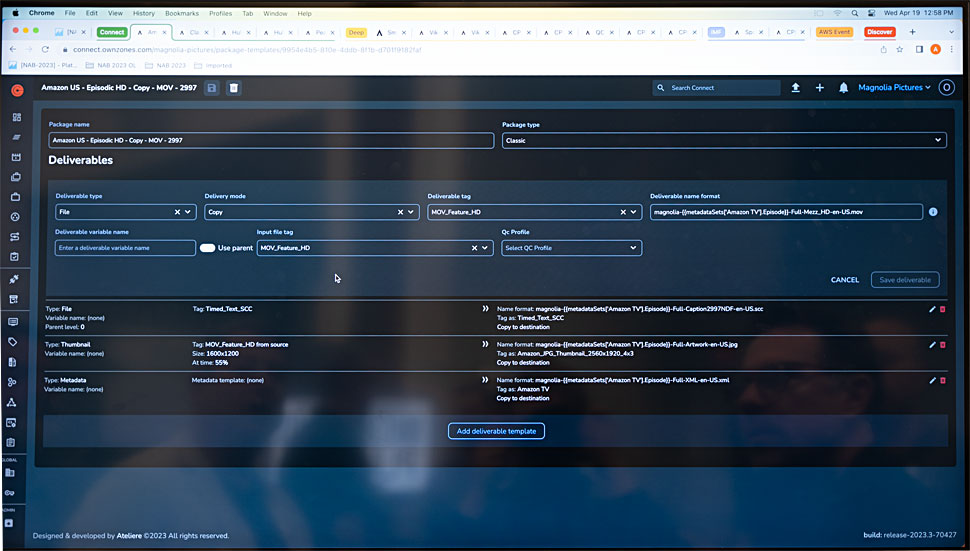Click the Connect logo in the sidebar

17,90
